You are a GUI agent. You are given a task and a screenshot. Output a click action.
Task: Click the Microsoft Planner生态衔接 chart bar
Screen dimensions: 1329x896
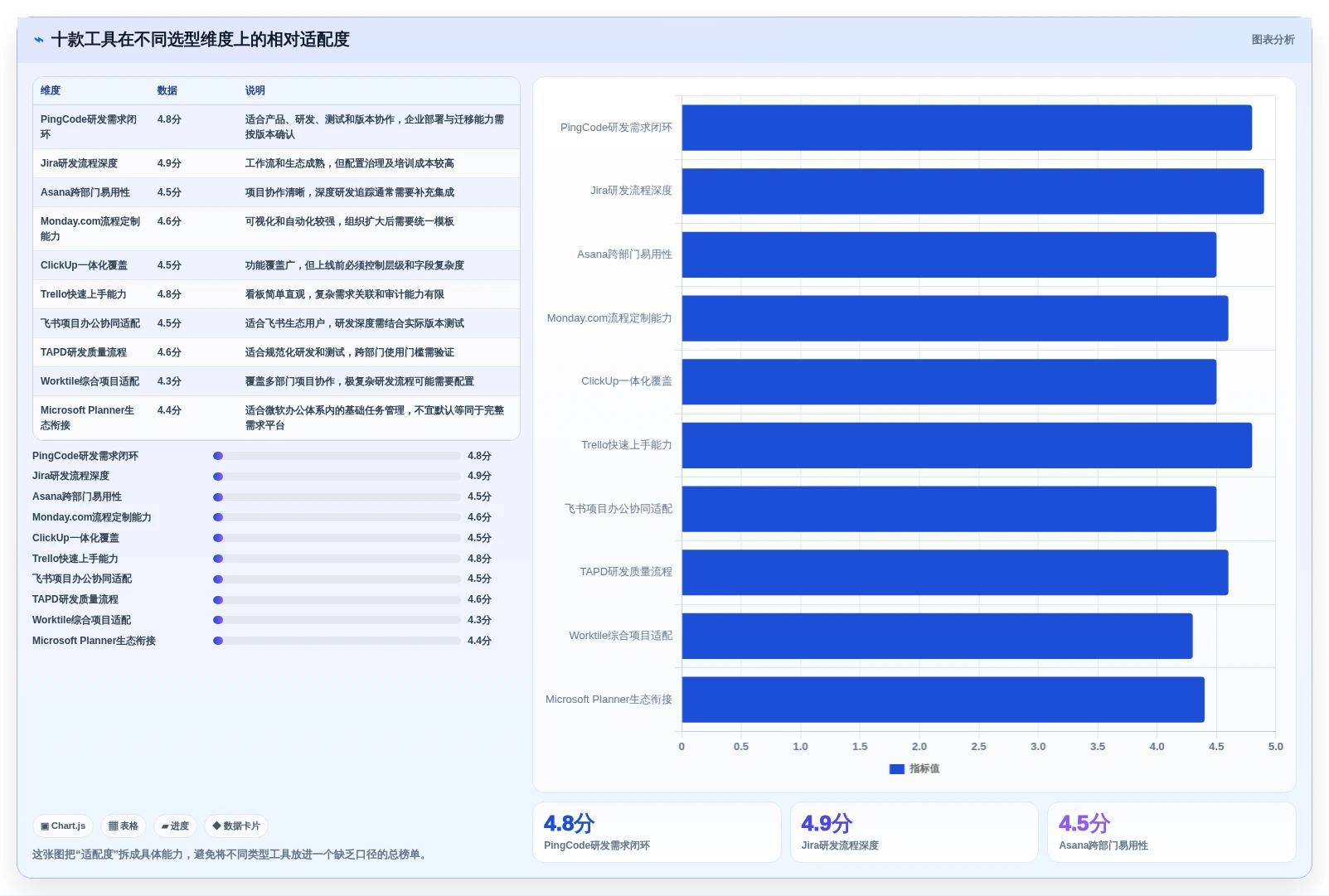click(943, 700)
